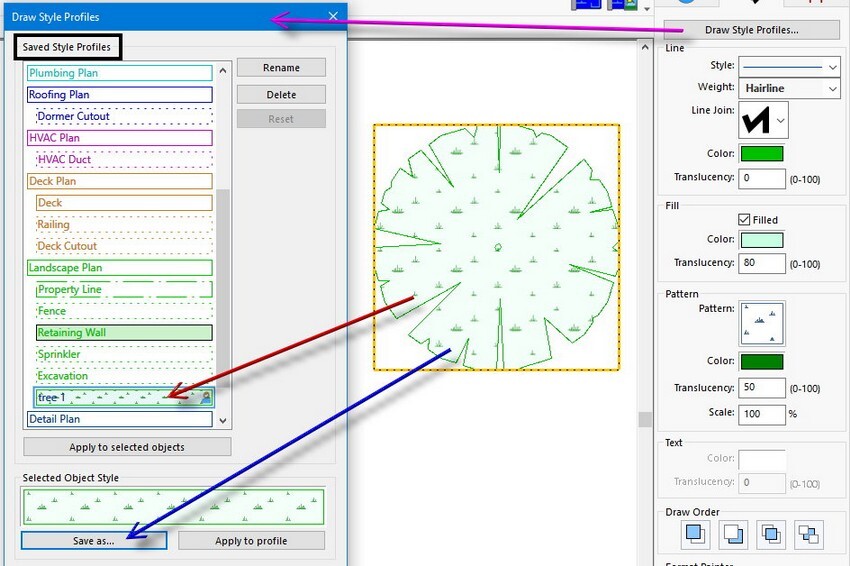Toggle the Filled checkbox
The image size is (850, 566).
pos(743,220)
